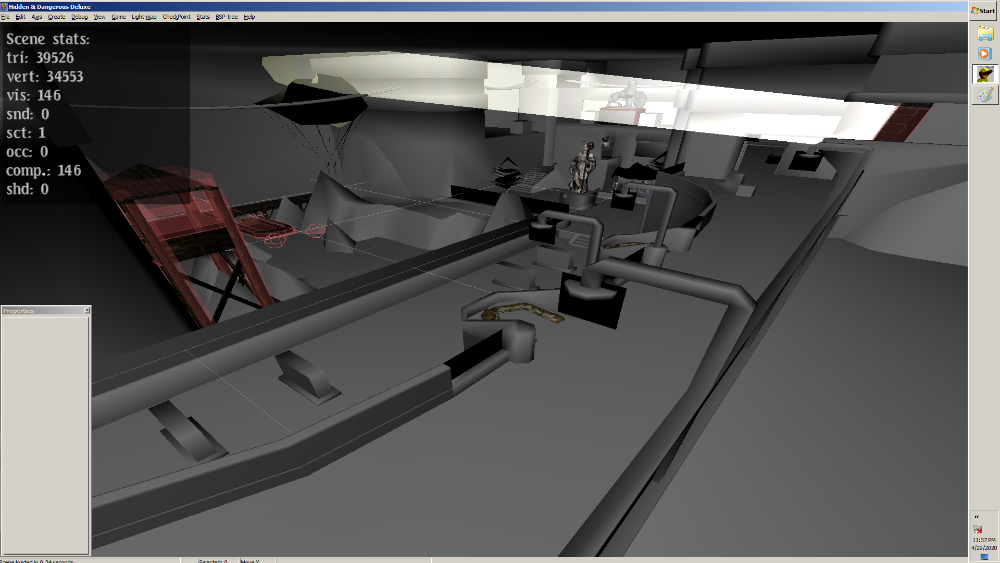
Task: Click the 'comp.: 146' scene stat
Action: coord(43,171)
